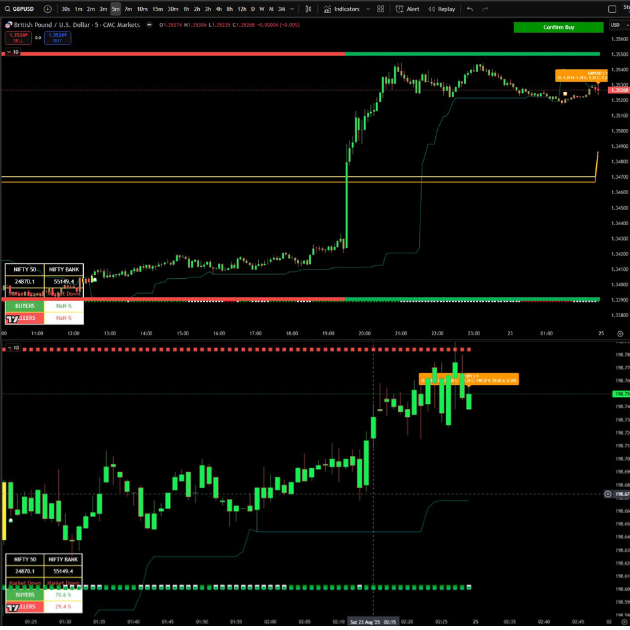Open the Indicators menu
This screenshot has height=630, width=630.
[x=346, y=9]
